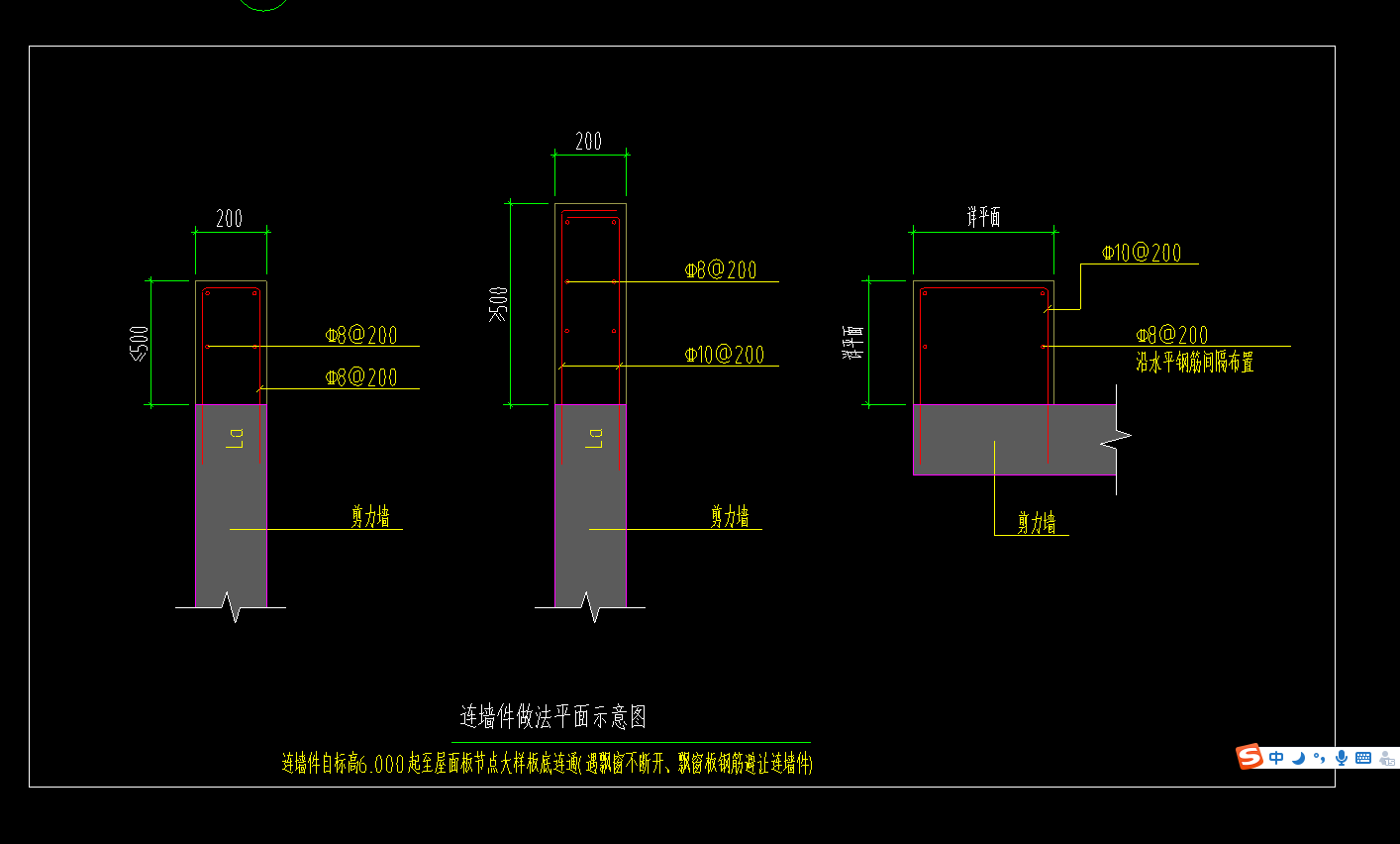Toggle the moon half-width/full-width icon
The height and width of the screenshot is (844, 1400).
[x=1298, y=758]
